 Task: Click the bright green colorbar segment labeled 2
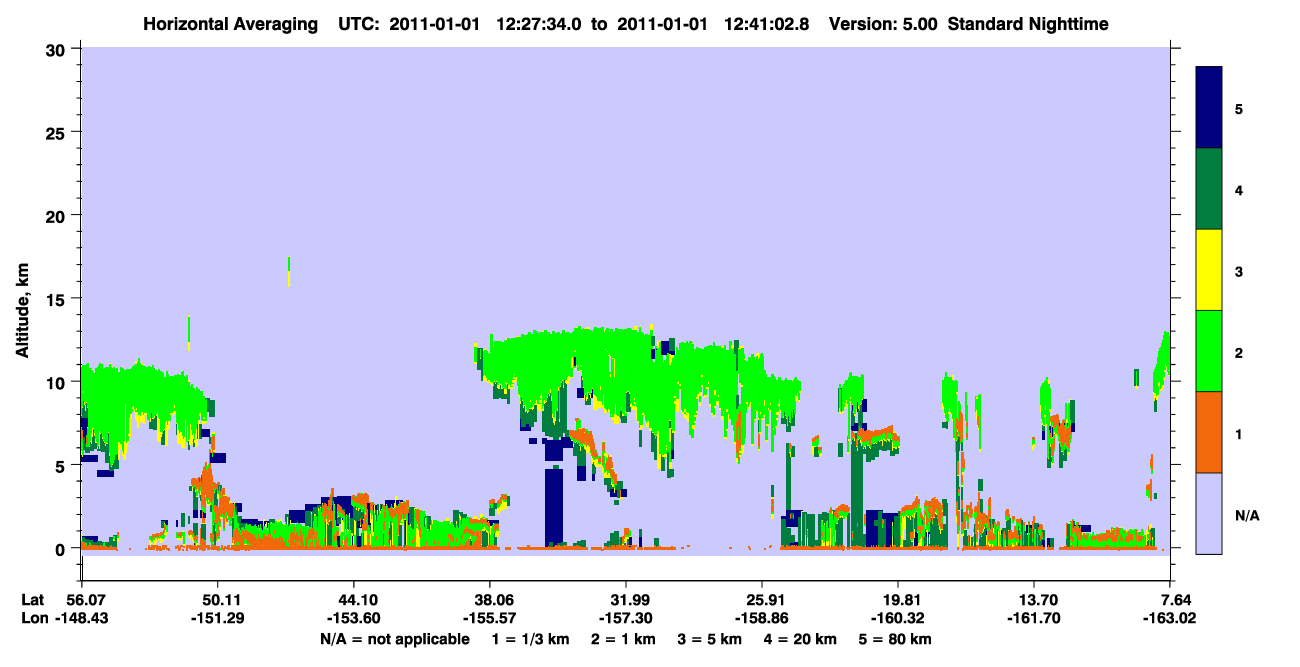(1209, 350)
